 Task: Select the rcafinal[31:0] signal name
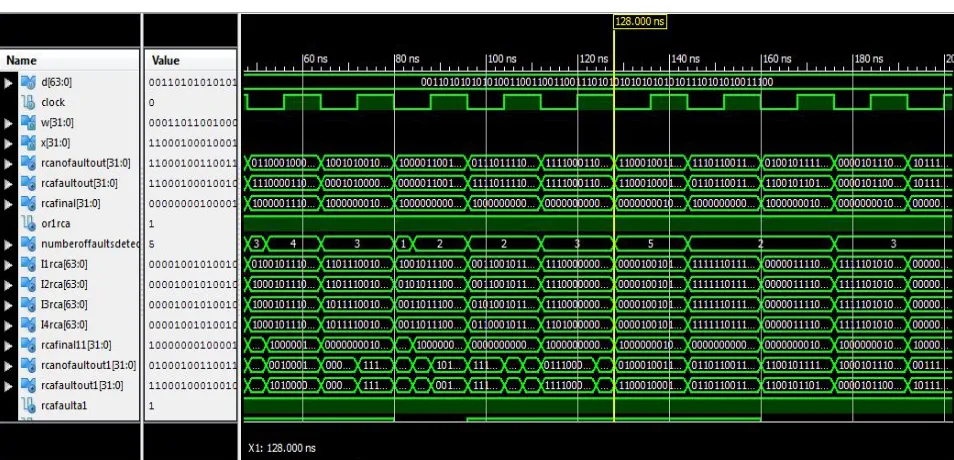pyautogui.click(x=71, y=203)
